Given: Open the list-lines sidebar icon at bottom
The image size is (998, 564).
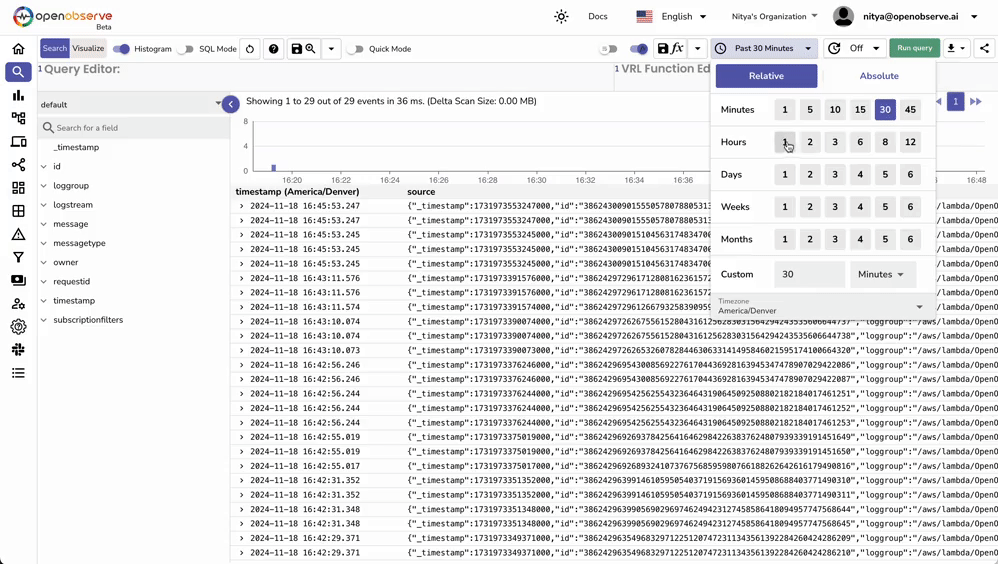Looking at the screenshot, I should (18, 373).
